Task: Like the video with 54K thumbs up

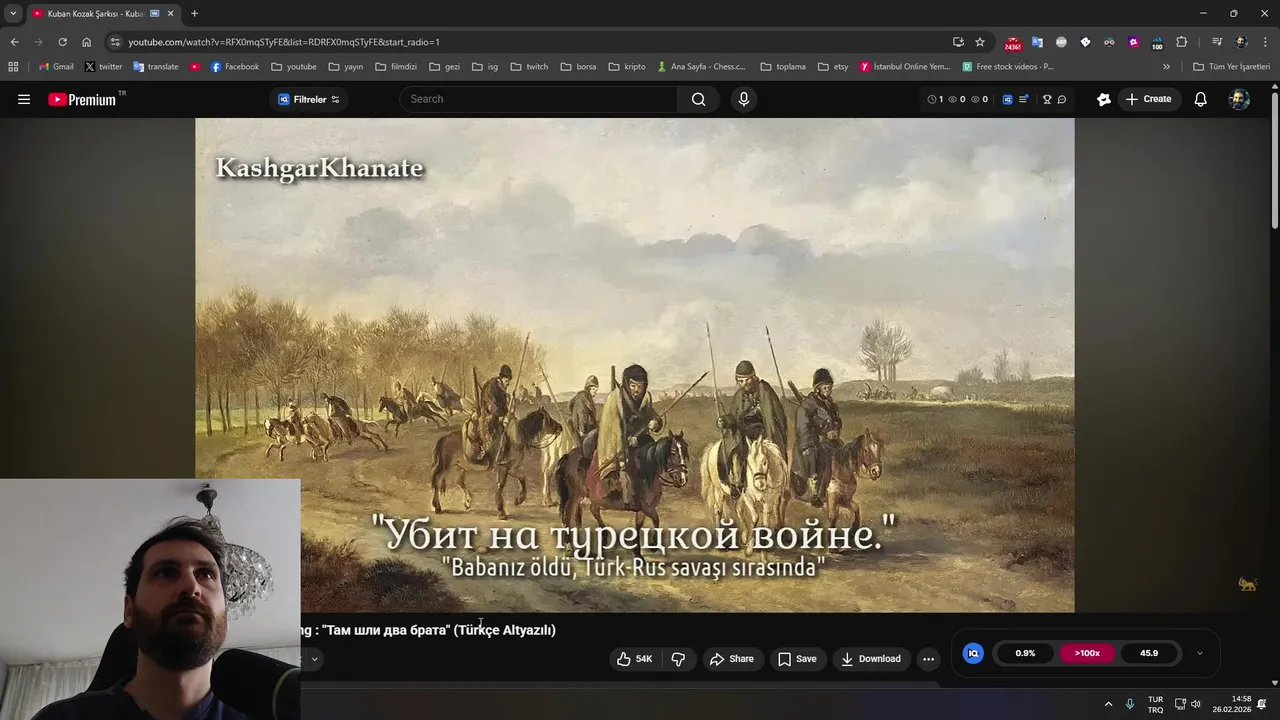Action: [634, 658]
